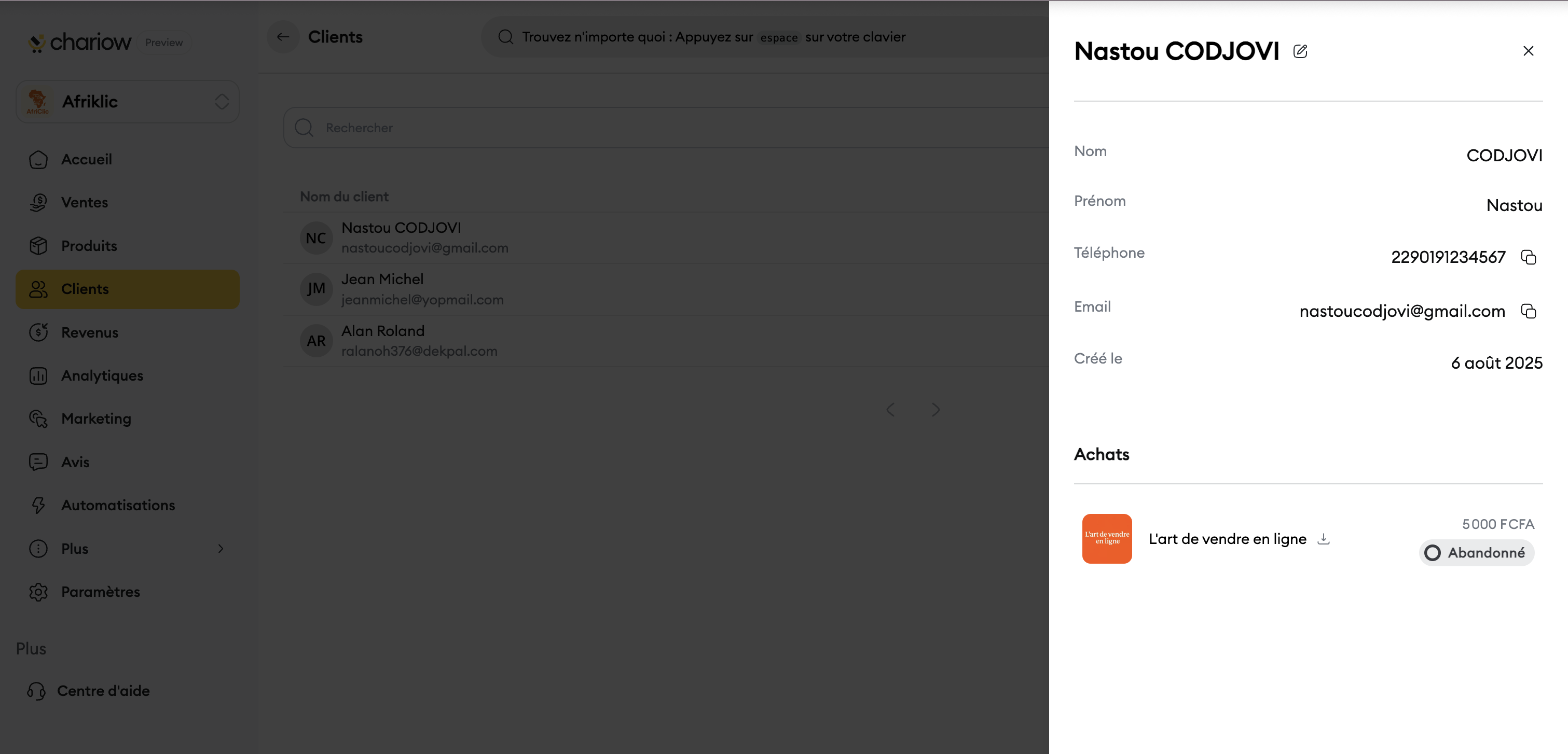Viewport: 1568px width, 754px height.
Task: Open Automatisations lightning icon
Action: click(38, 505)
